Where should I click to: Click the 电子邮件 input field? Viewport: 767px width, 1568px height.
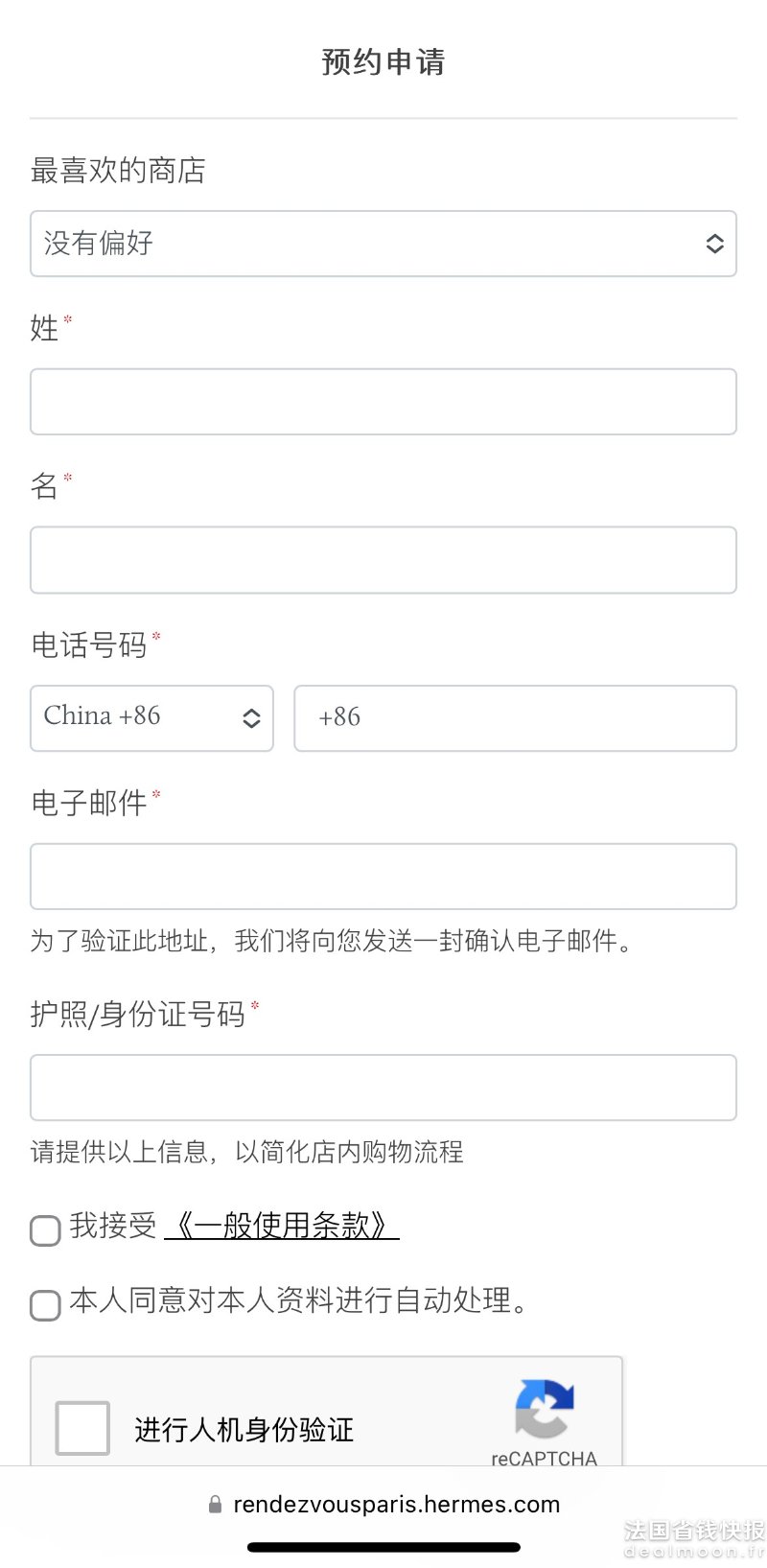point(383,877)
